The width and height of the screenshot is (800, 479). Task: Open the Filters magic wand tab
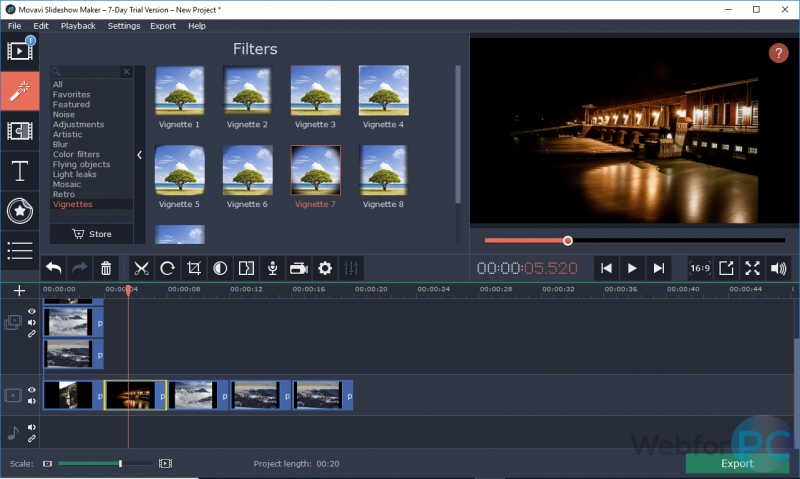coord(19,92)
